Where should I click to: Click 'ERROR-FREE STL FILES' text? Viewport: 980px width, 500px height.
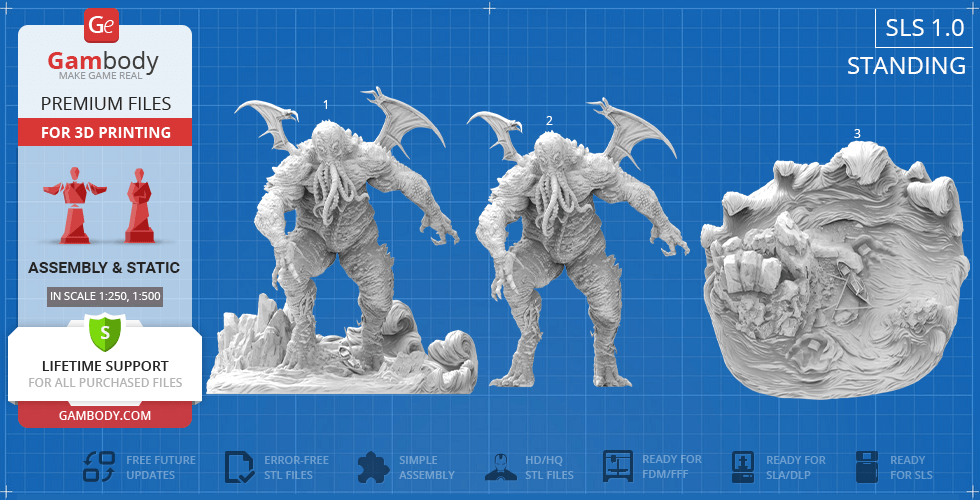296,467
